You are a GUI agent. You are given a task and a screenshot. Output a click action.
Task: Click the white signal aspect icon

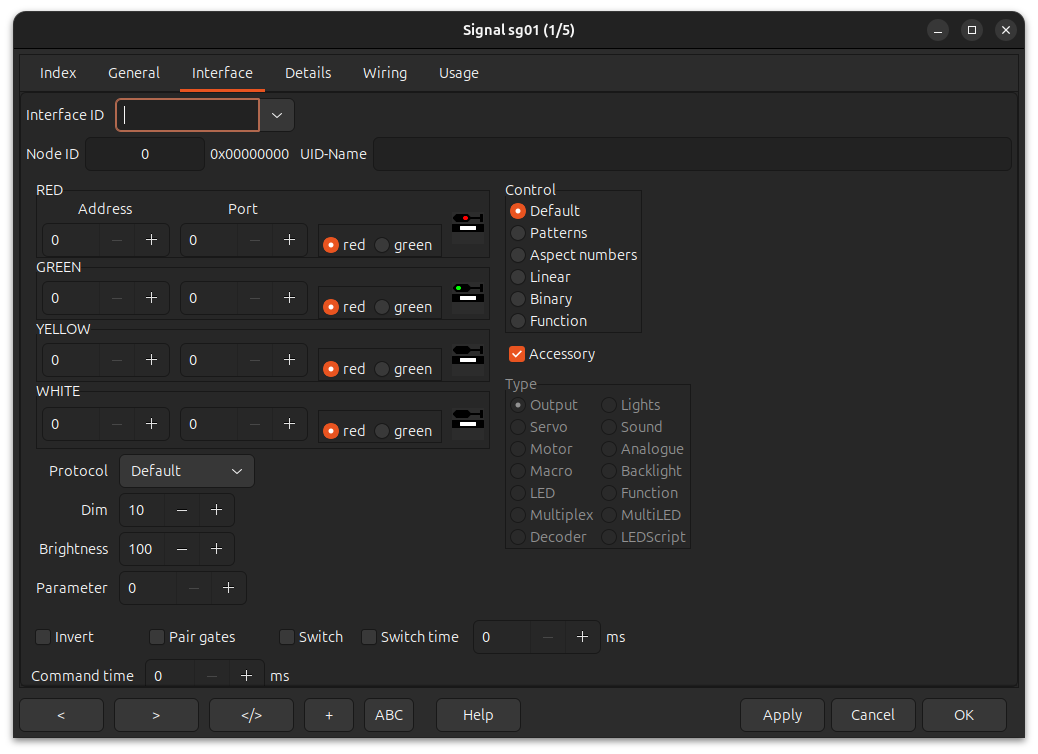pyautogui.click(x=467, y=419)
